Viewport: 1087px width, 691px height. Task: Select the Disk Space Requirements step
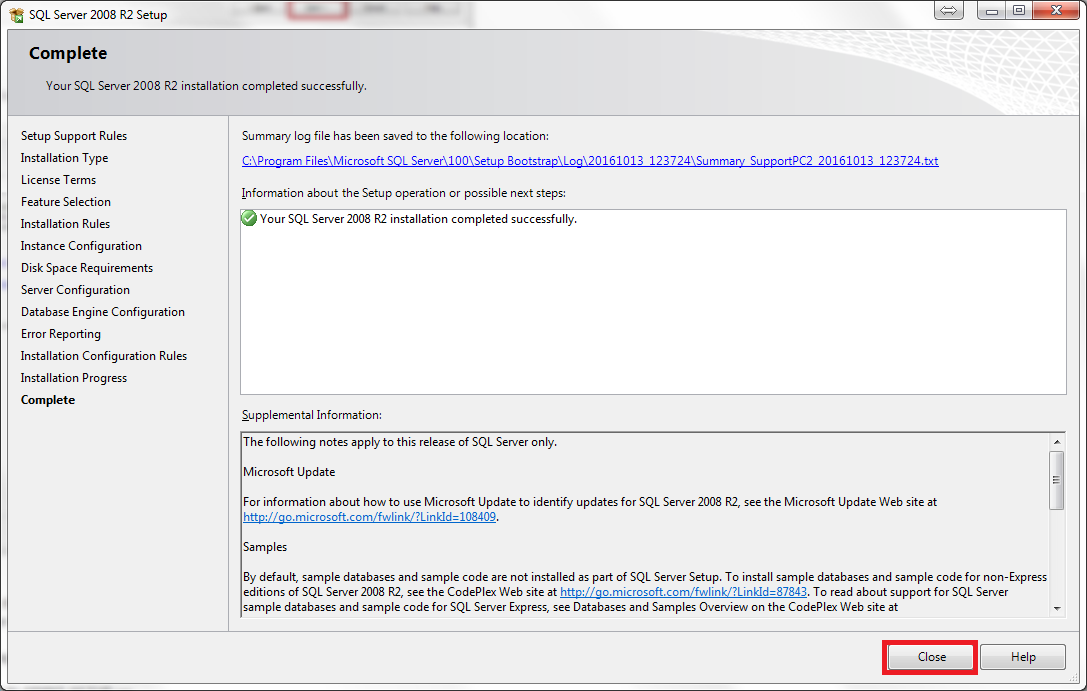tap(87, 268)
